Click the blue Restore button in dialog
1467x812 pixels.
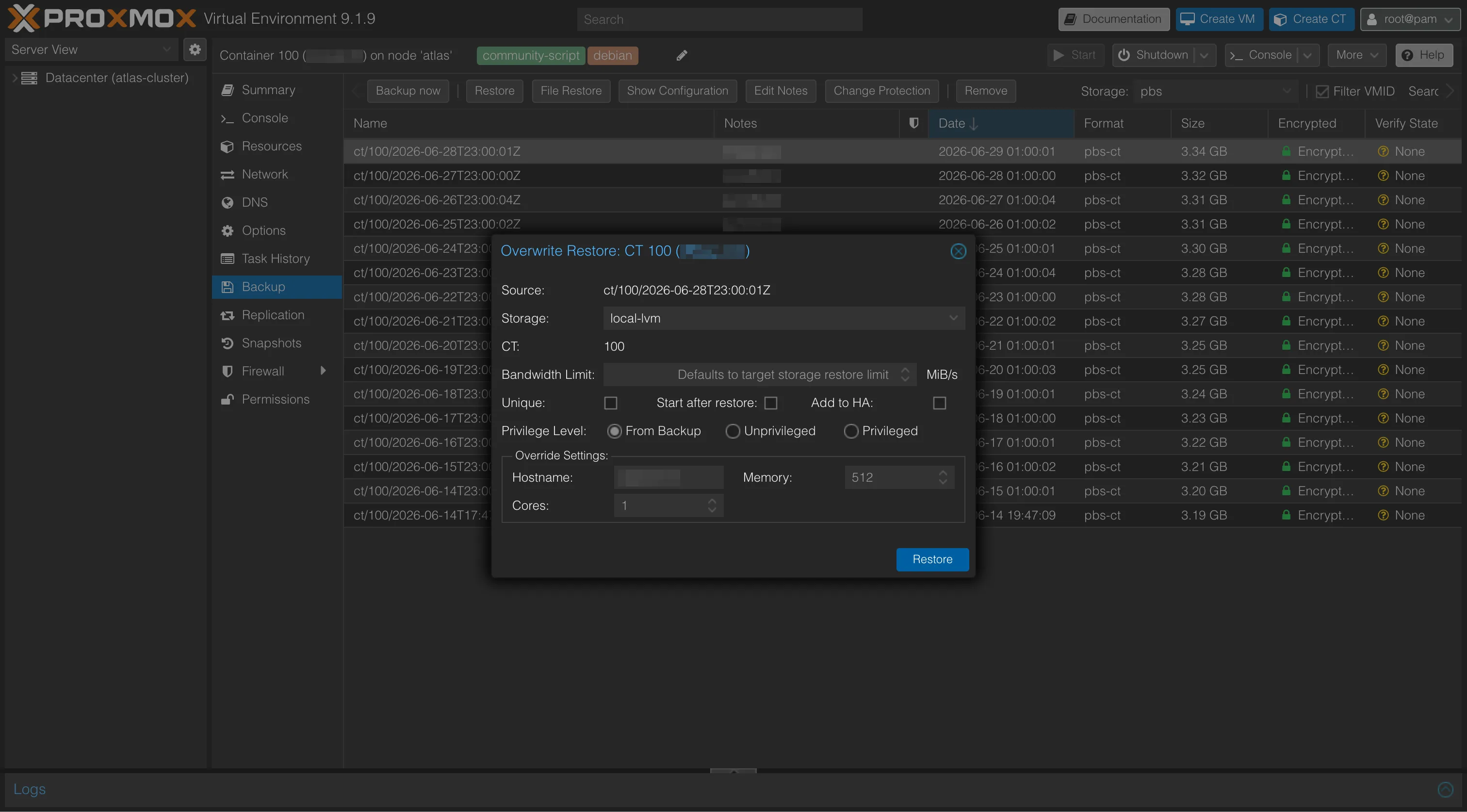[x=932, y=559]
